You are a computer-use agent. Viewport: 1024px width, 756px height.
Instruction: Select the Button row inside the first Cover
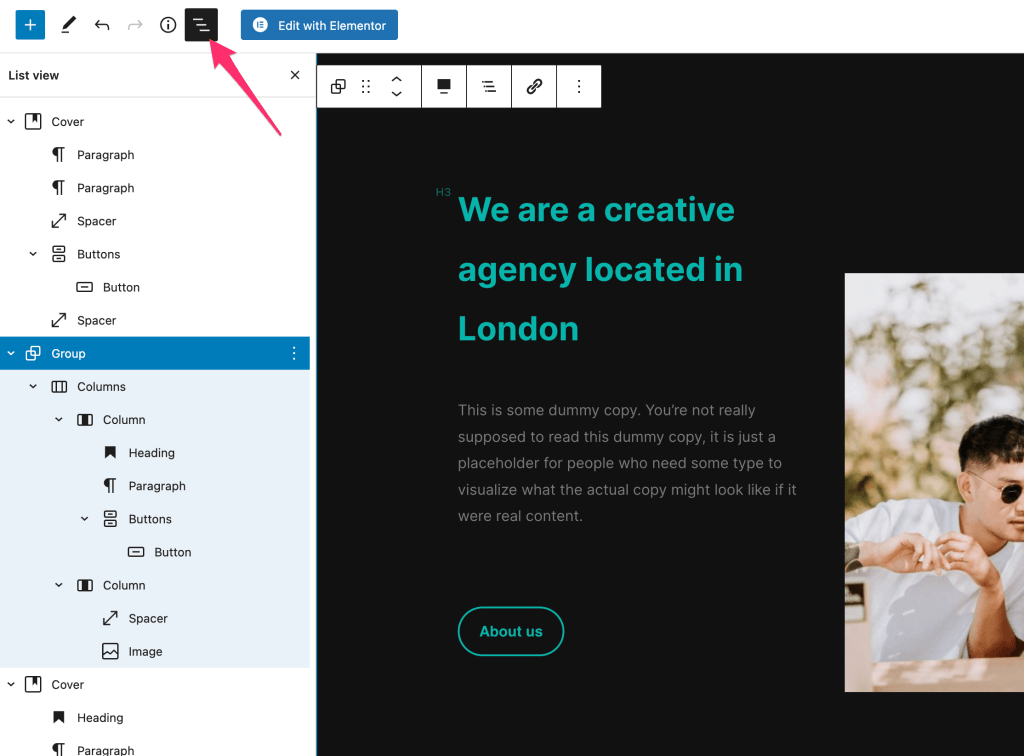155,287
